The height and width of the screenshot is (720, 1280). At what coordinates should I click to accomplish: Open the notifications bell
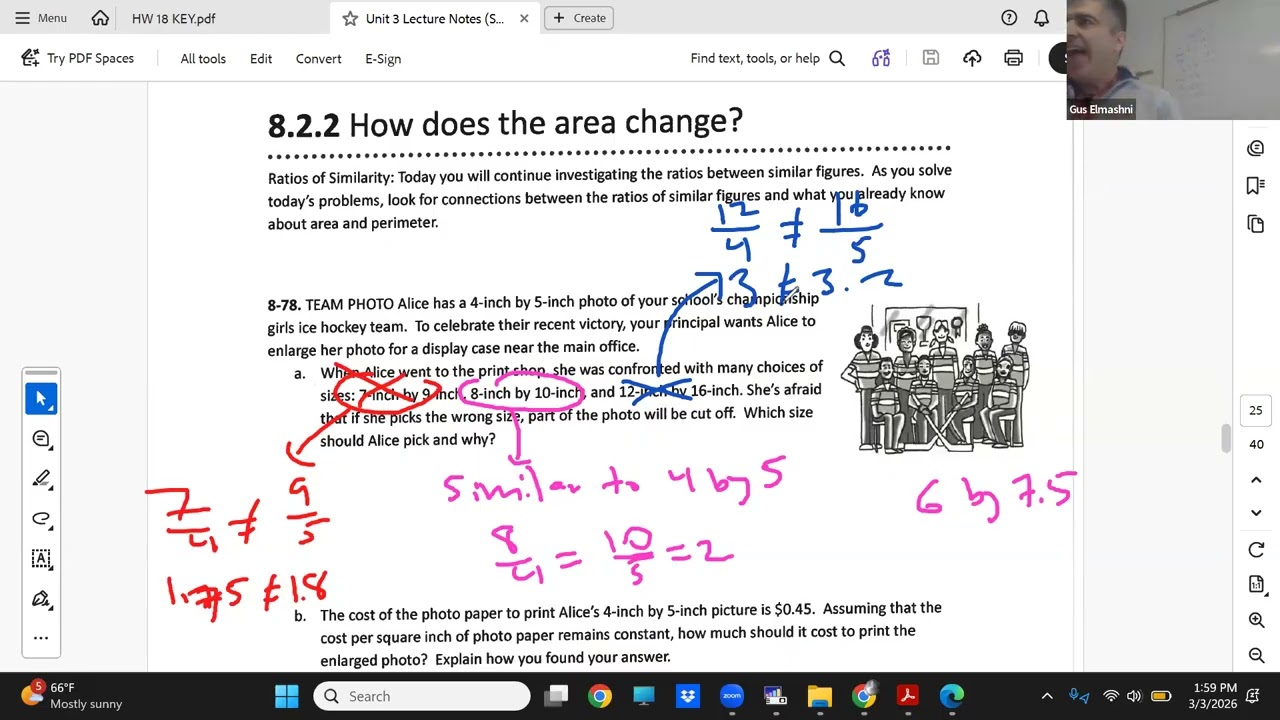click(1041, 18)
